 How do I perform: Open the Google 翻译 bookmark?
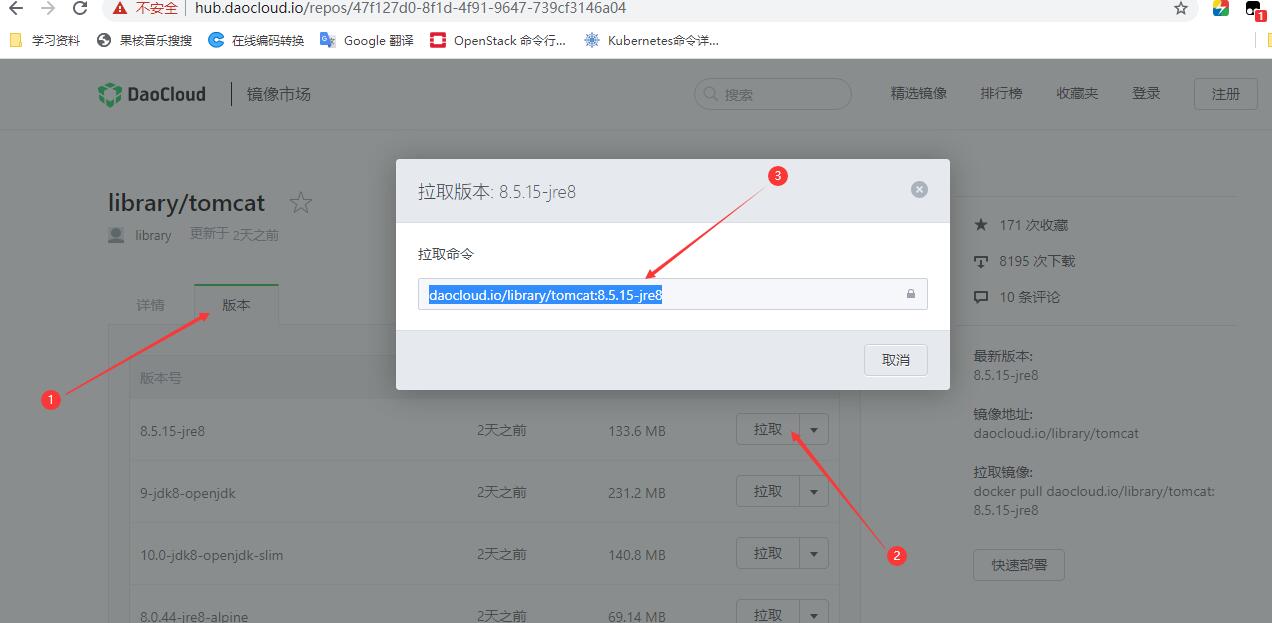pyautogui.click(x=367, y=40)
